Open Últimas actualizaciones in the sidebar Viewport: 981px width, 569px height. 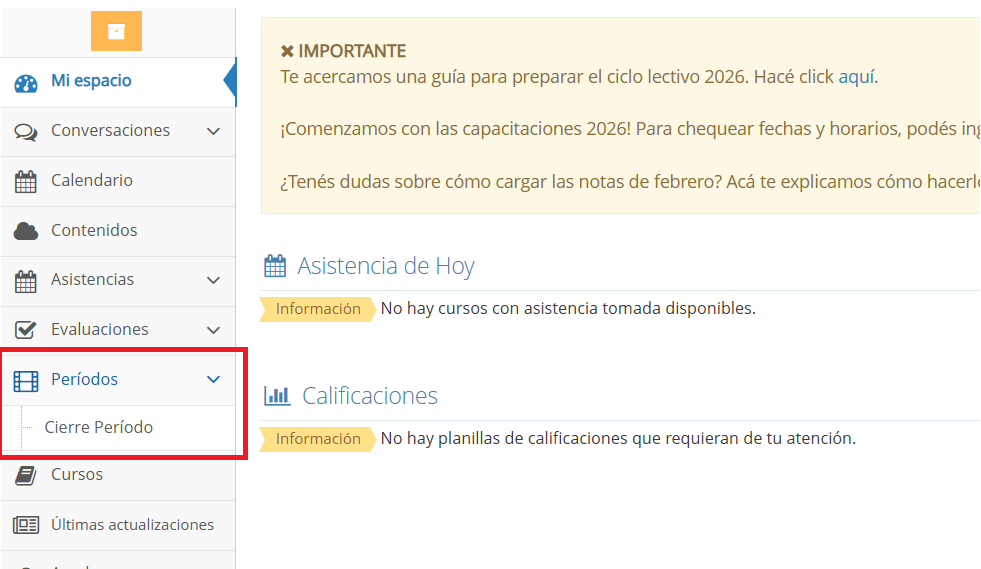click(x=132, y=524)
